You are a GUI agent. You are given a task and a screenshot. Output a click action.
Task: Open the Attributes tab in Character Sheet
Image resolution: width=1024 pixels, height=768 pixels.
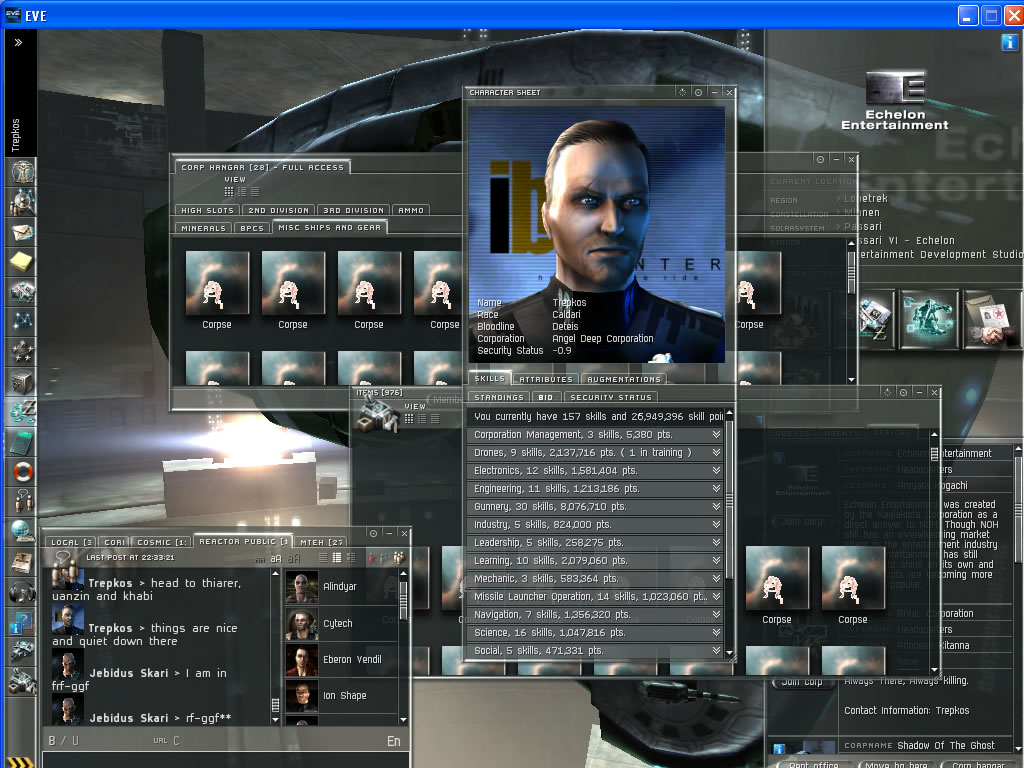pos(546,379)
